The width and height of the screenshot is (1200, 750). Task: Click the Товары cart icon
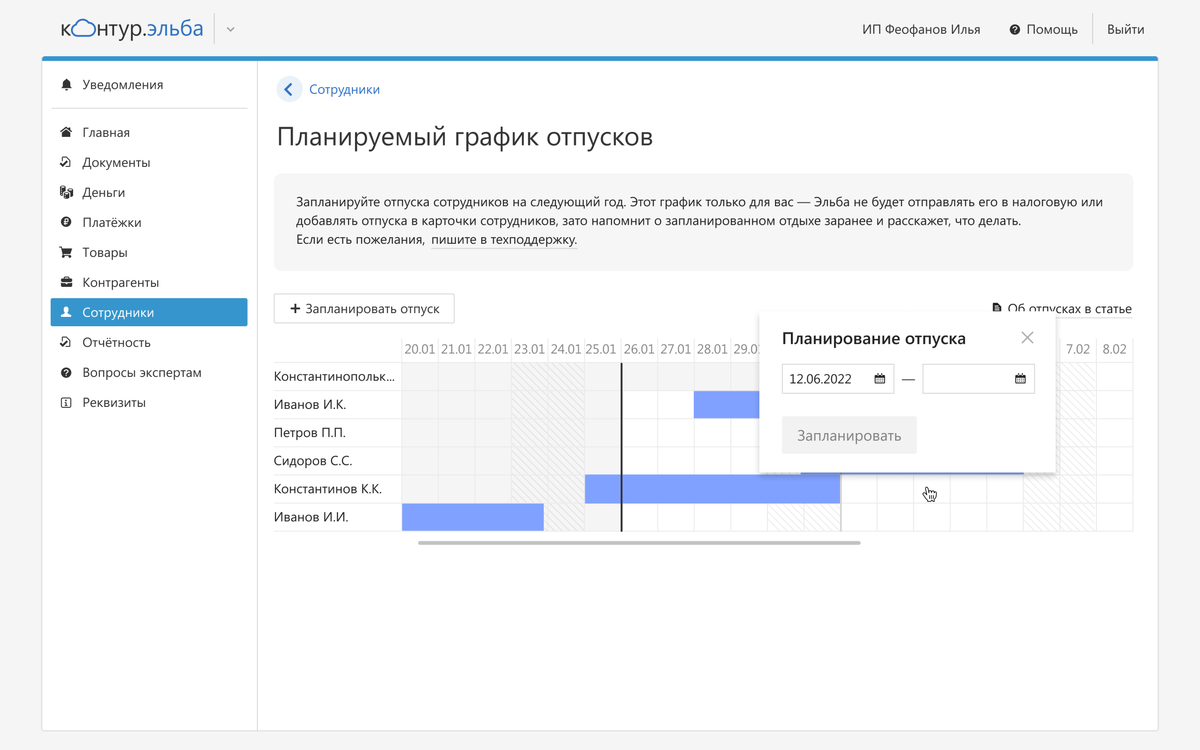[67, 252]
